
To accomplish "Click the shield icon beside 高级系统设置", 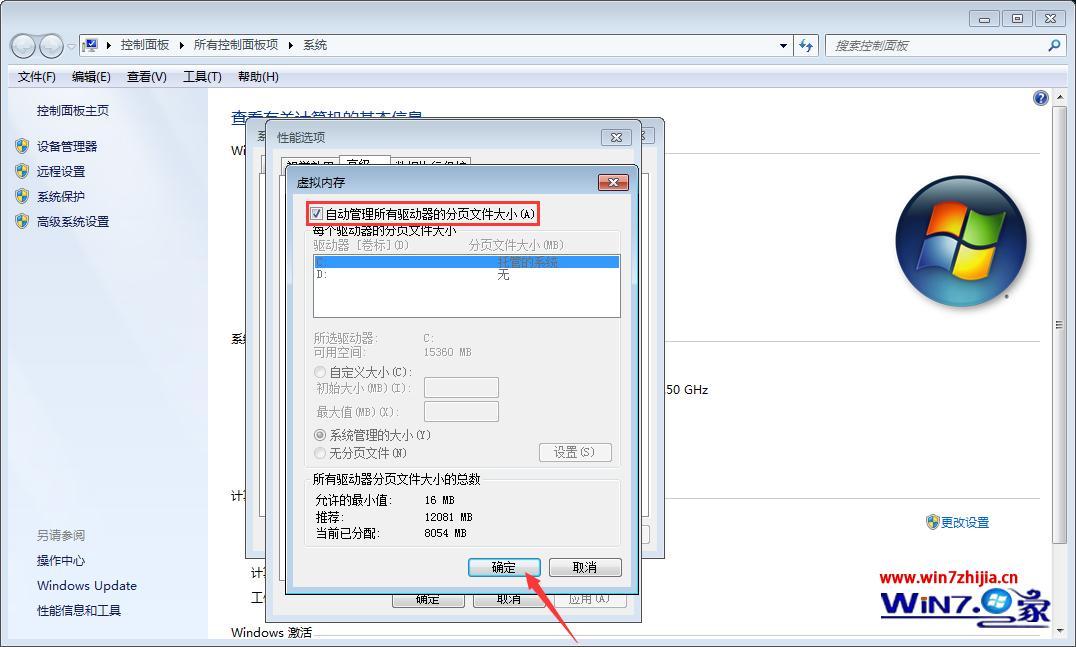I will click(x=22, y=221).
